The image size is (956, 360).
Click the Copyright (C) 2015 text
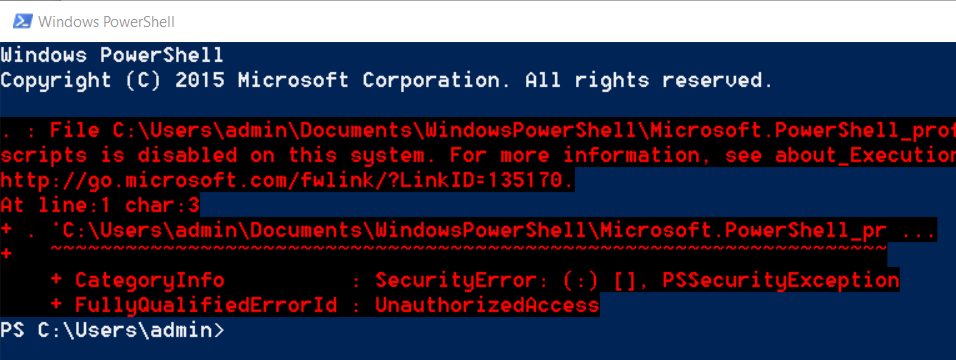click(112, 80)
